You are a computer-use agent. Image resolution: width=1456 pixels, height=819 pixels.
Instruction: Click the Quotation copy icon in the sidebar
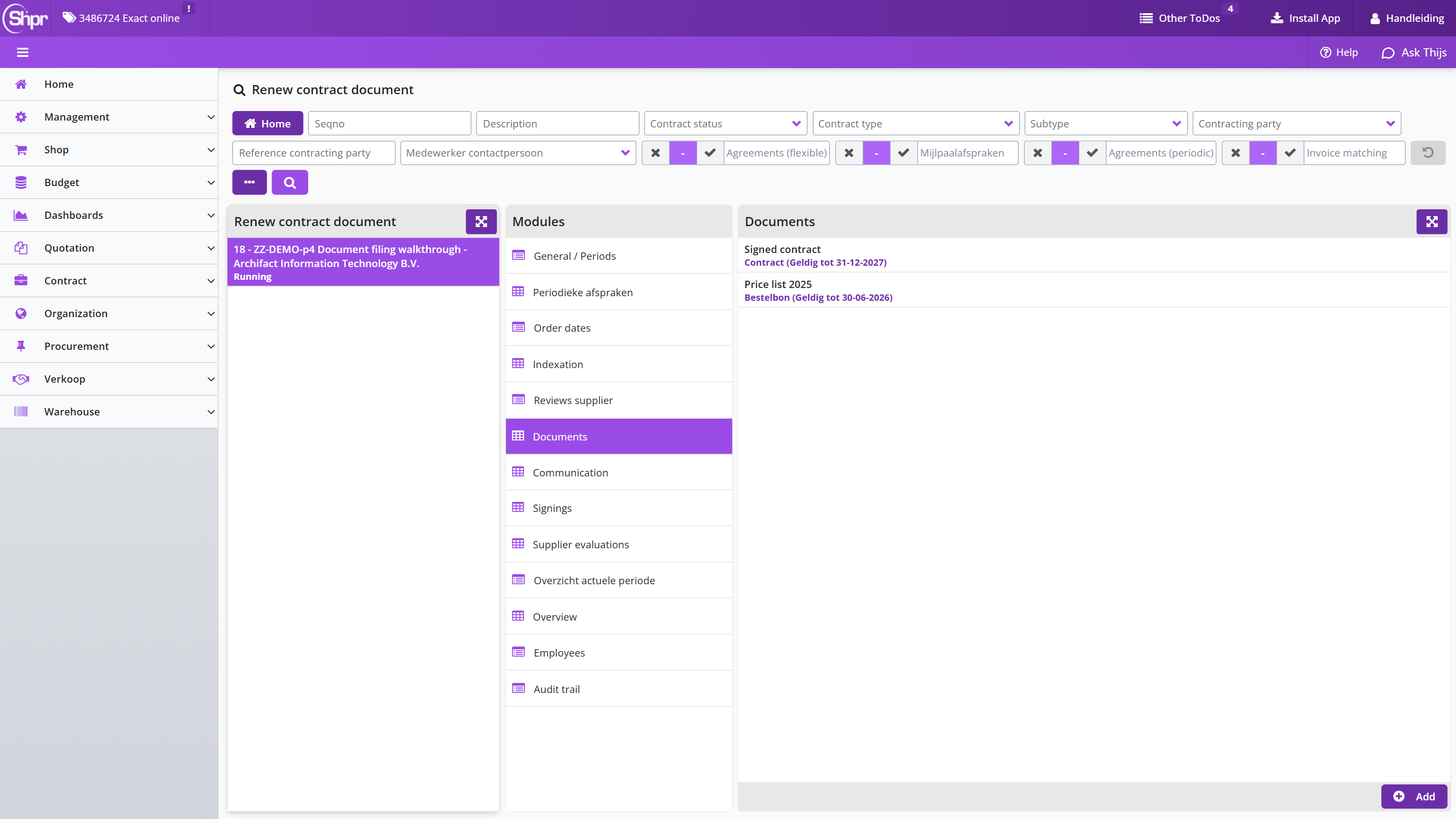(x=21, y=248)
